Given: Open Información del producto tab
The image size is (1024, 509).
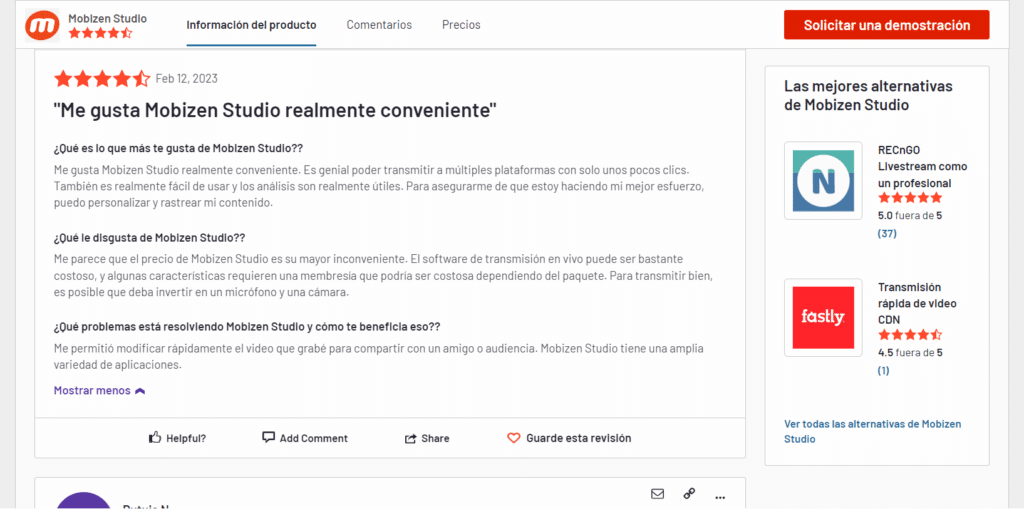Looking at the screenshot, I should coord(251,25).
